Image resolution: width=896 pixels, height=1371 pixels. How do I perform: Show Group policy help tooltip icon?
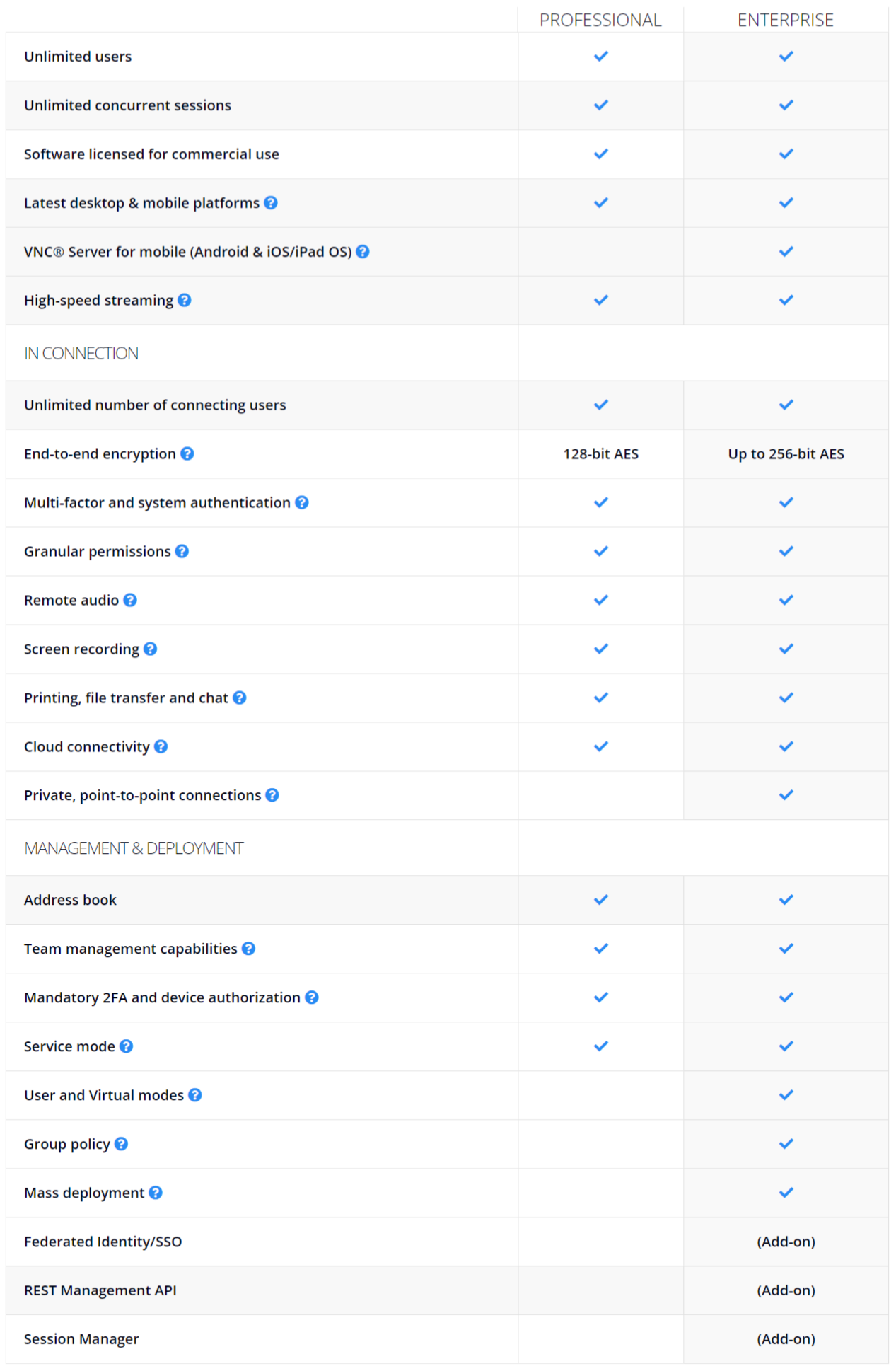pyautogui.click(x=122, y=1144)
